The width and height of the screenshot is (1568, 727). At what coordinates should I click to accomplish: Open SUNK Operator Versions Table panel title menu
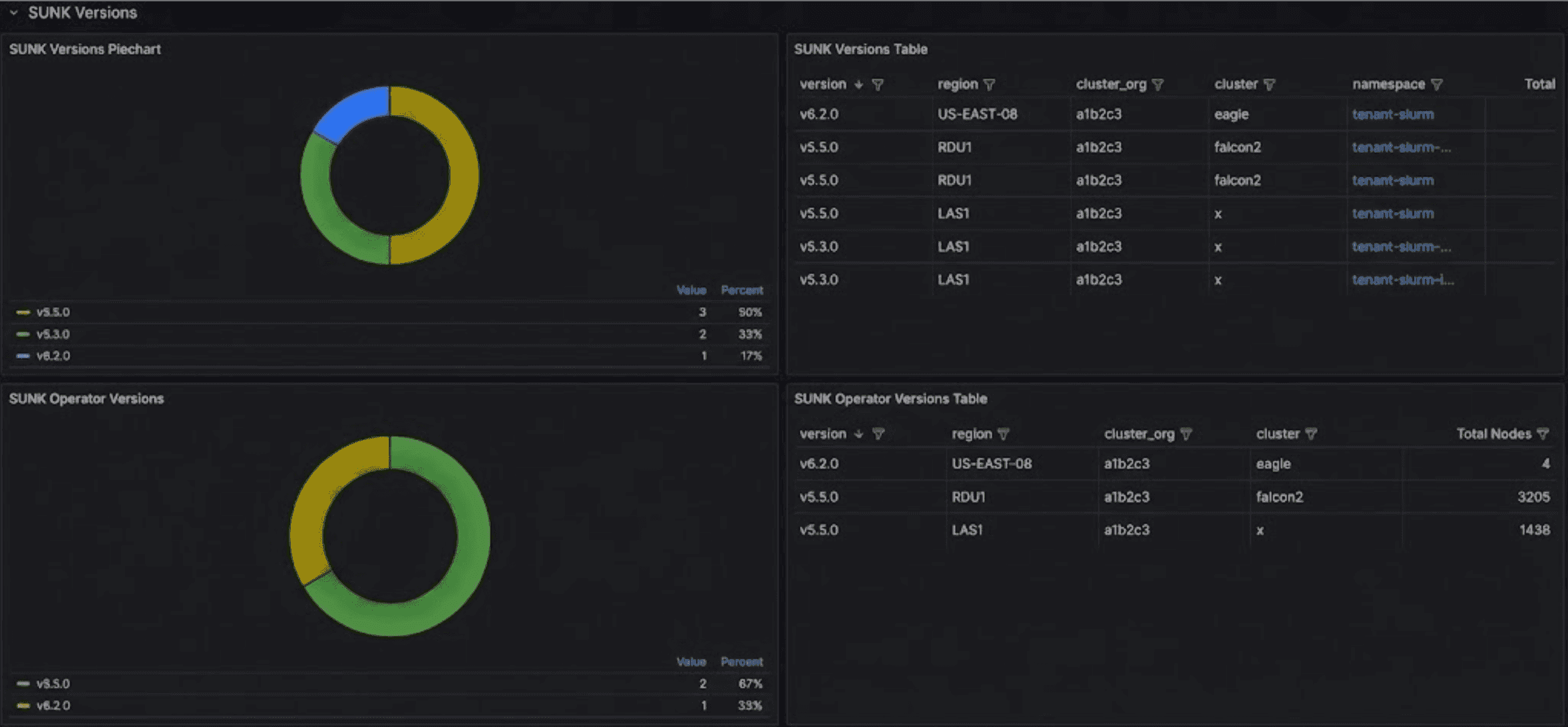pos(890,399)
